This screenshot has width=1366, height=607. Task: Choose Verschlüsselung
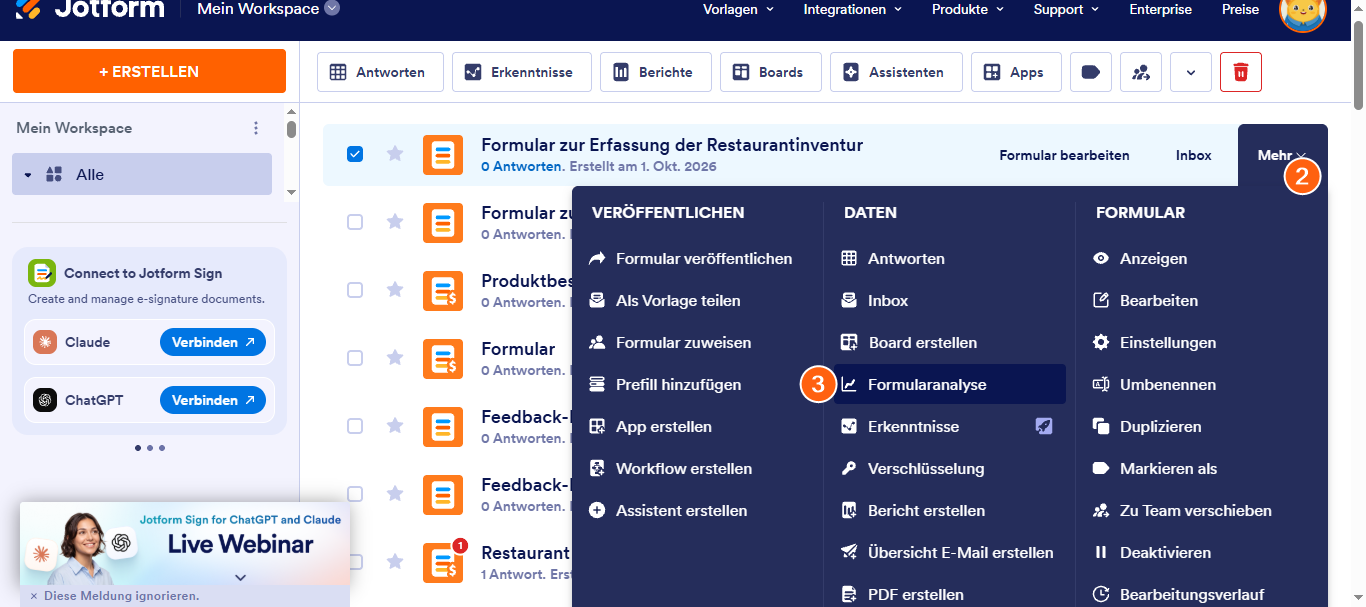[x=913, y=468]
